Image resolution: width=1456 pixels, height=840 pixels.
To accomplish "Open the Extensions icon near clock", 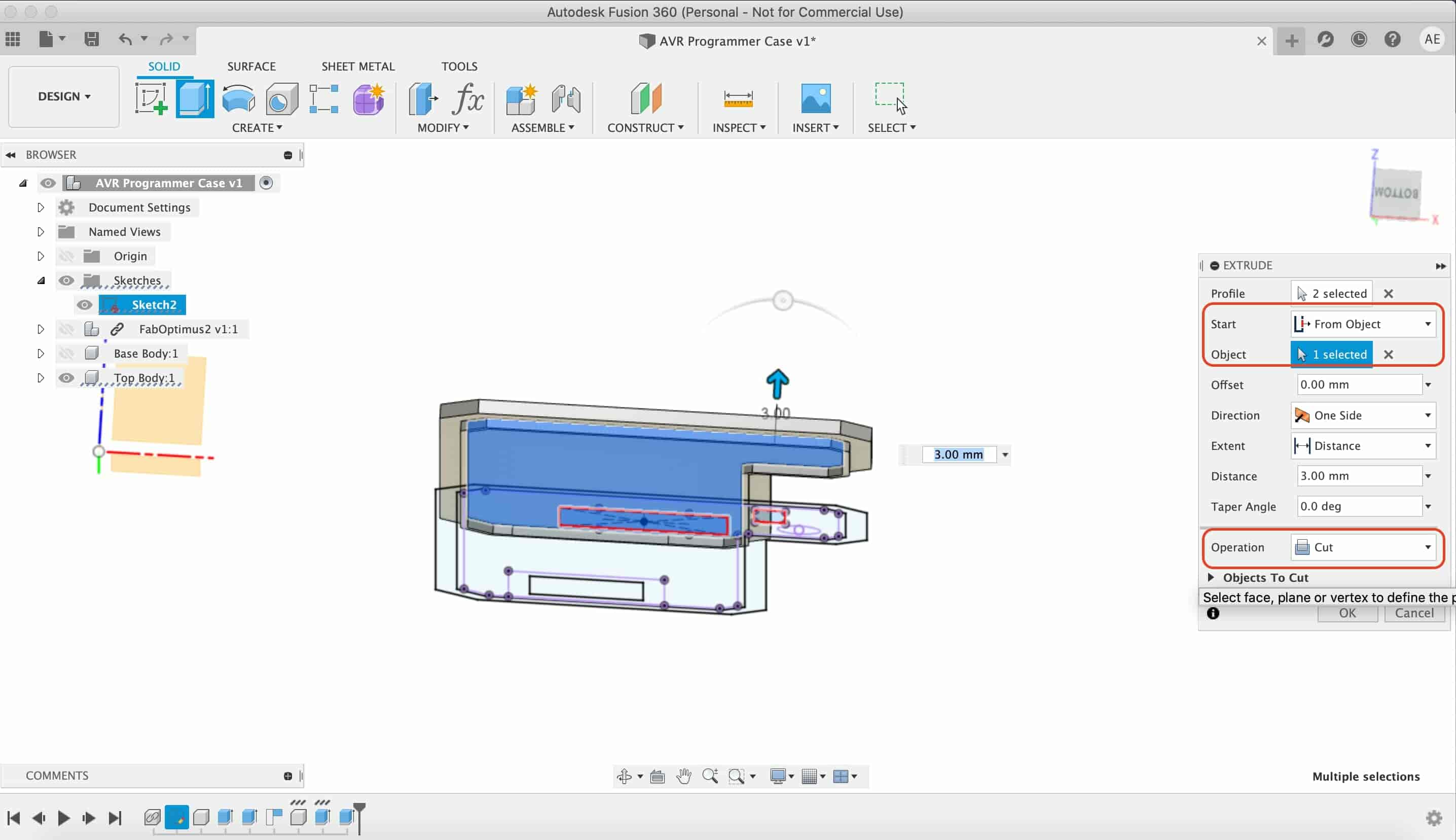I will [1325, 39].
